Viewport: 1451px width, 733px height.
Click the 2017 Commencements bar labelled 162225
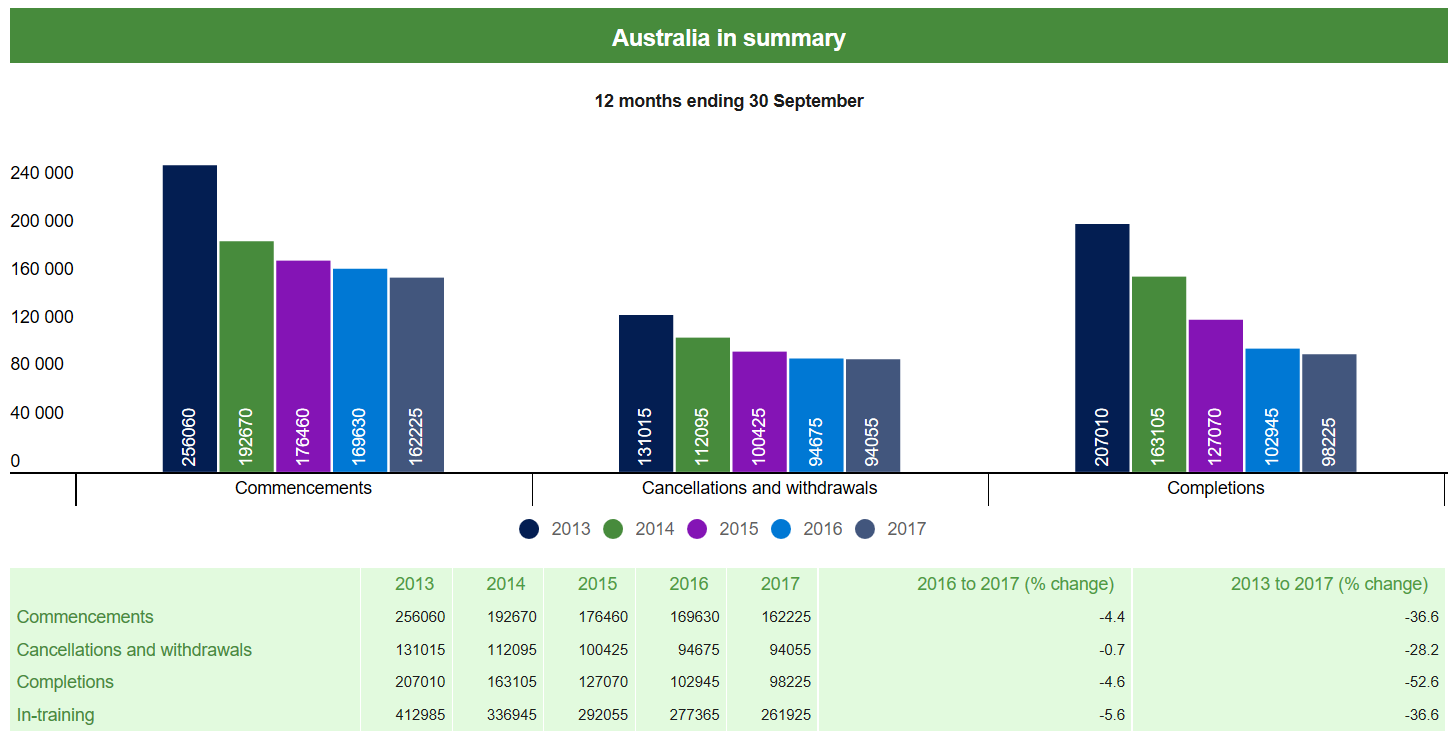pyautogui.click(x=417, y=375)
